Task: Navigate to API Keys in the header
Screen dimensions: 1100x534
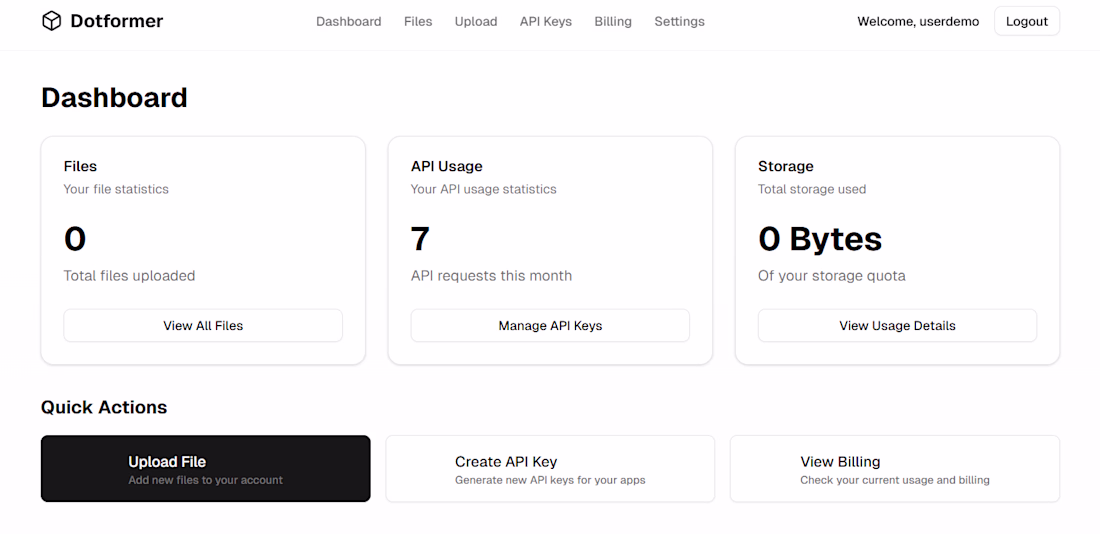Action: (x=546, y=21)
